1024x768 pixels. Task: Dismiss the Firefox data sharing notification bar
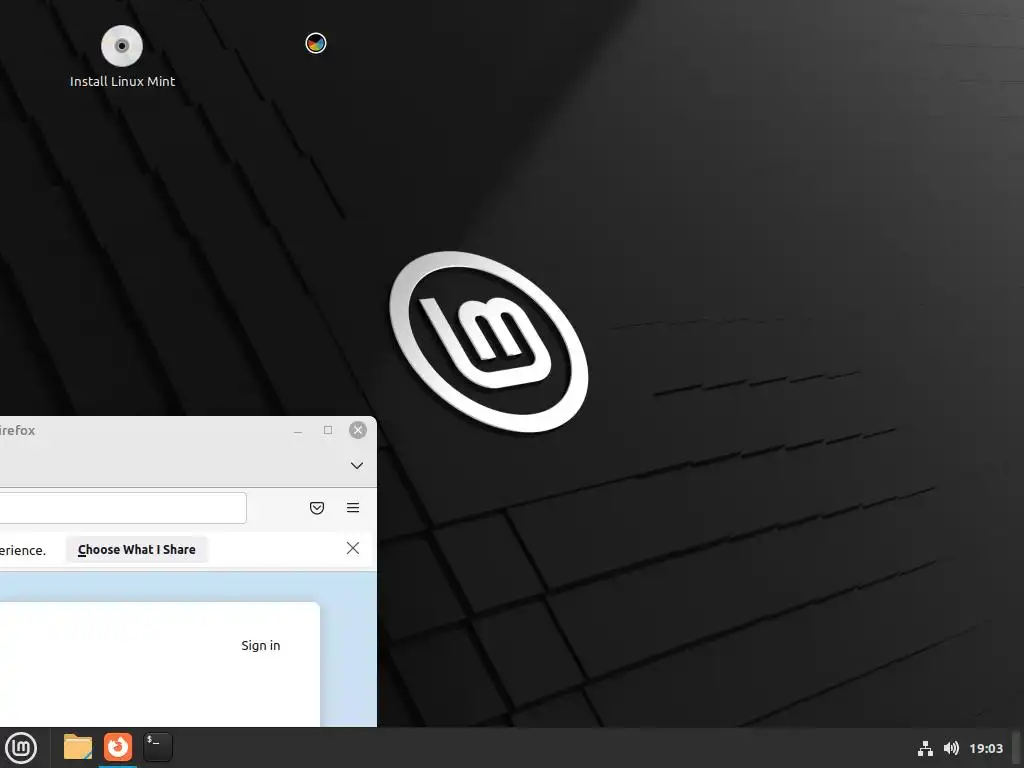(x=353, y=548)
